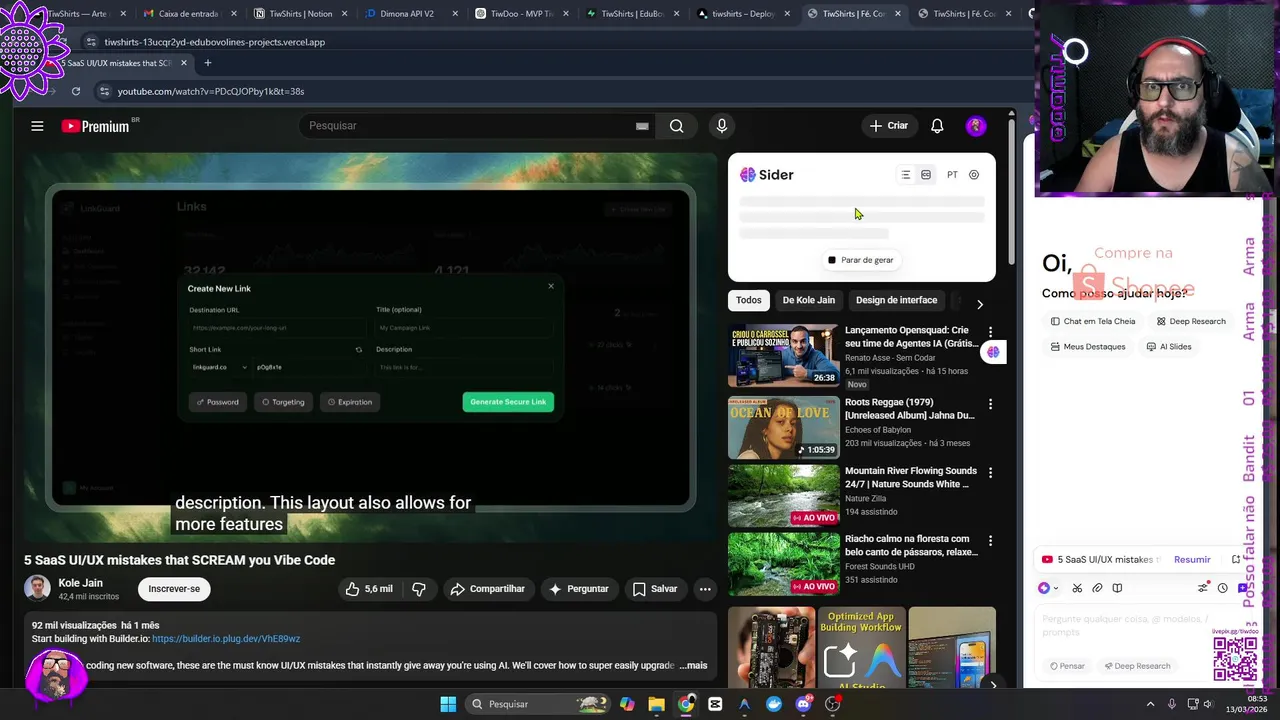Open Kole Jain channel avatar
Viewport: 1280px width, 720px height.
click(x=37, y=589)
